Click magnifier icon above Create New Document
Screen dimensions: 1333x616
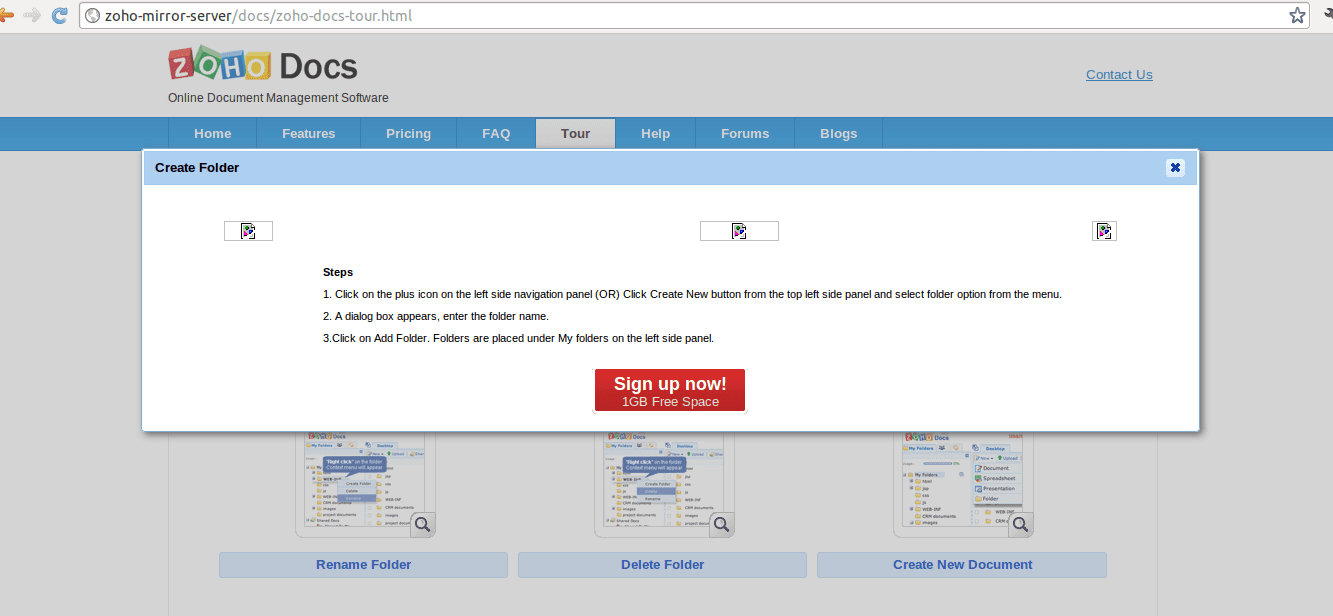[1020, 524]
